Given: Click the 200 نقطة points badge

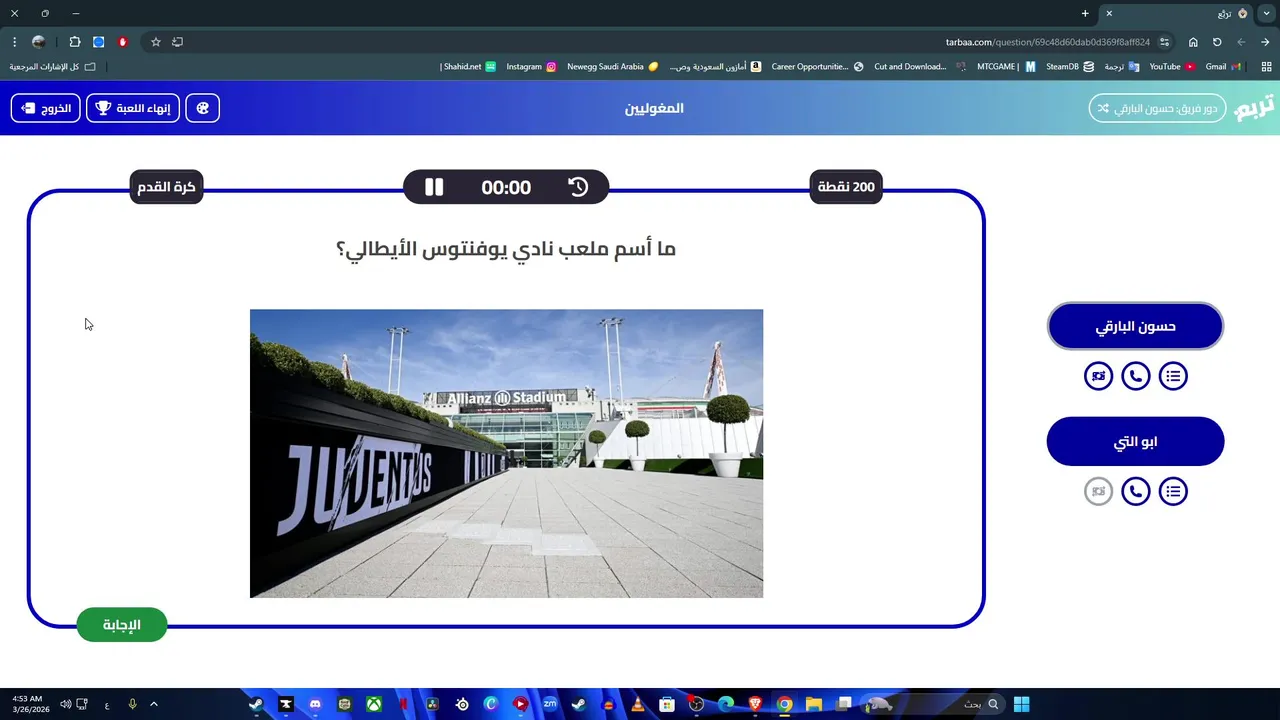Looking at the screenshot, I should [x=846, y=187].
